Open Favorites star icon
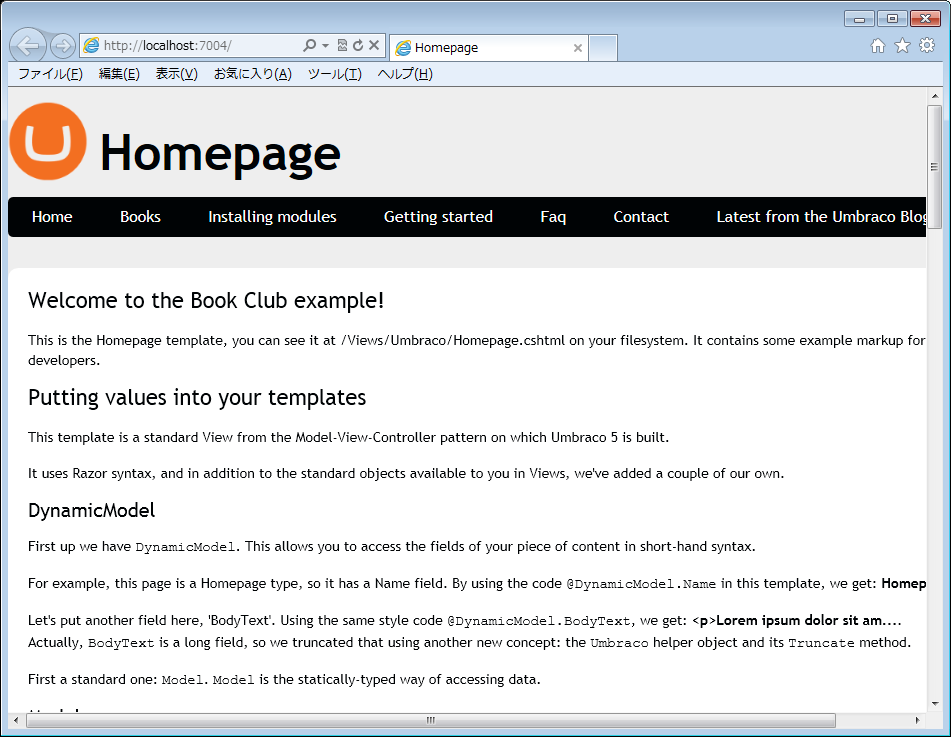Image resolution: width=951 pixels, height=737 pixels. click(902, 46)
